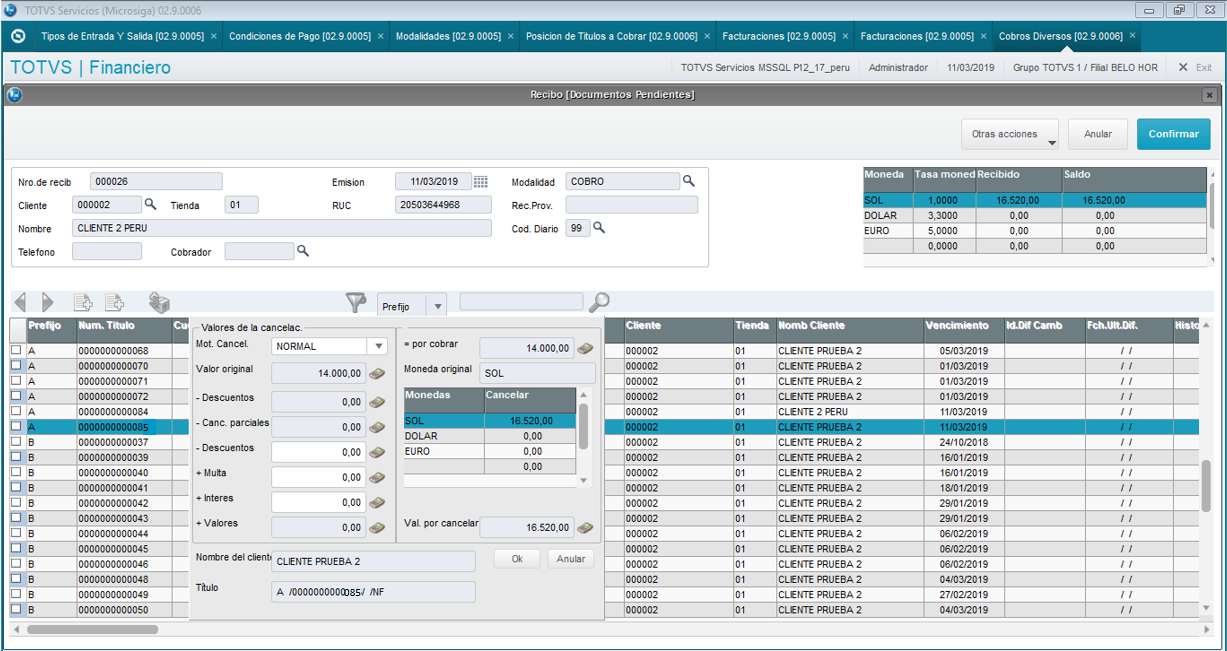Open the Prefijo filter dropdown
This screenshot has width=1227, height=651.
tap(436, 306)
